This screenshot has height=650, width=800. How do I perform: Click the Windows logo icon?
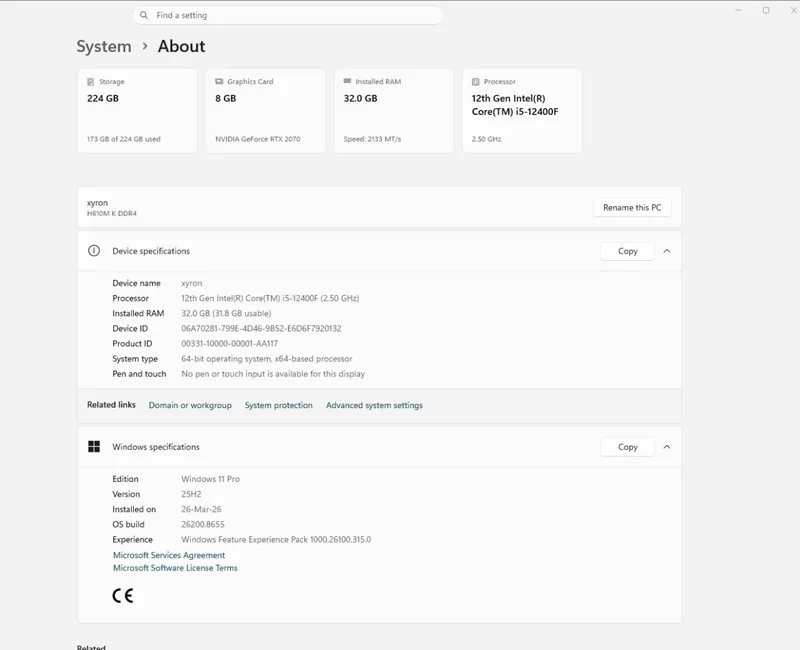[94, 446]
